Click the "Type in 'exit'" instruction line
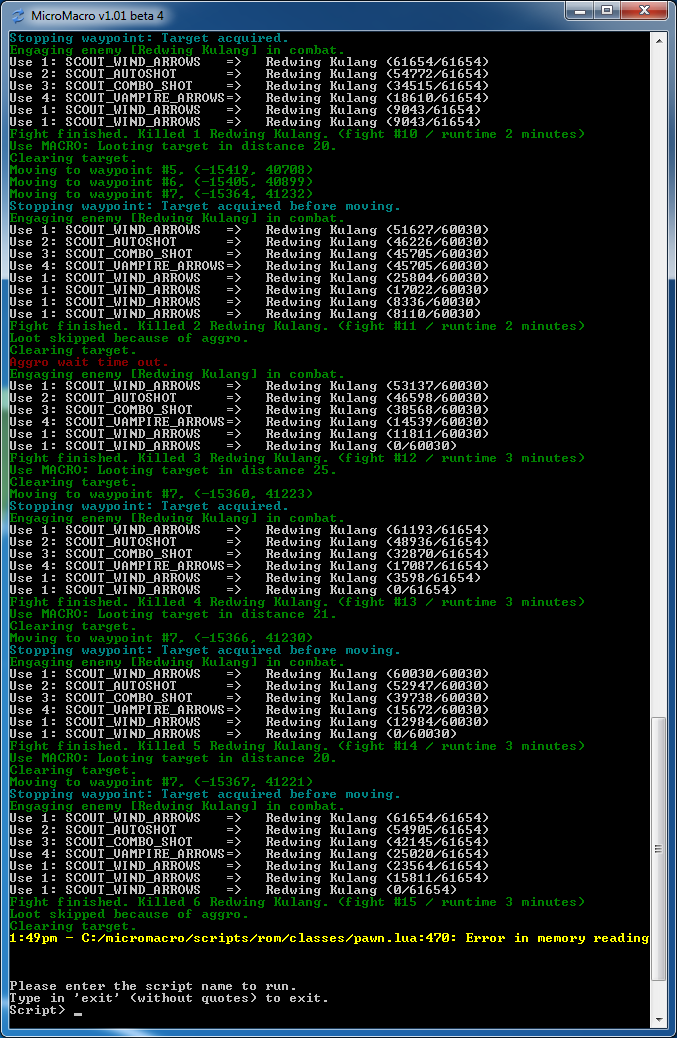The height and width of the screenshot is (1038, 677). click(168, 998)
